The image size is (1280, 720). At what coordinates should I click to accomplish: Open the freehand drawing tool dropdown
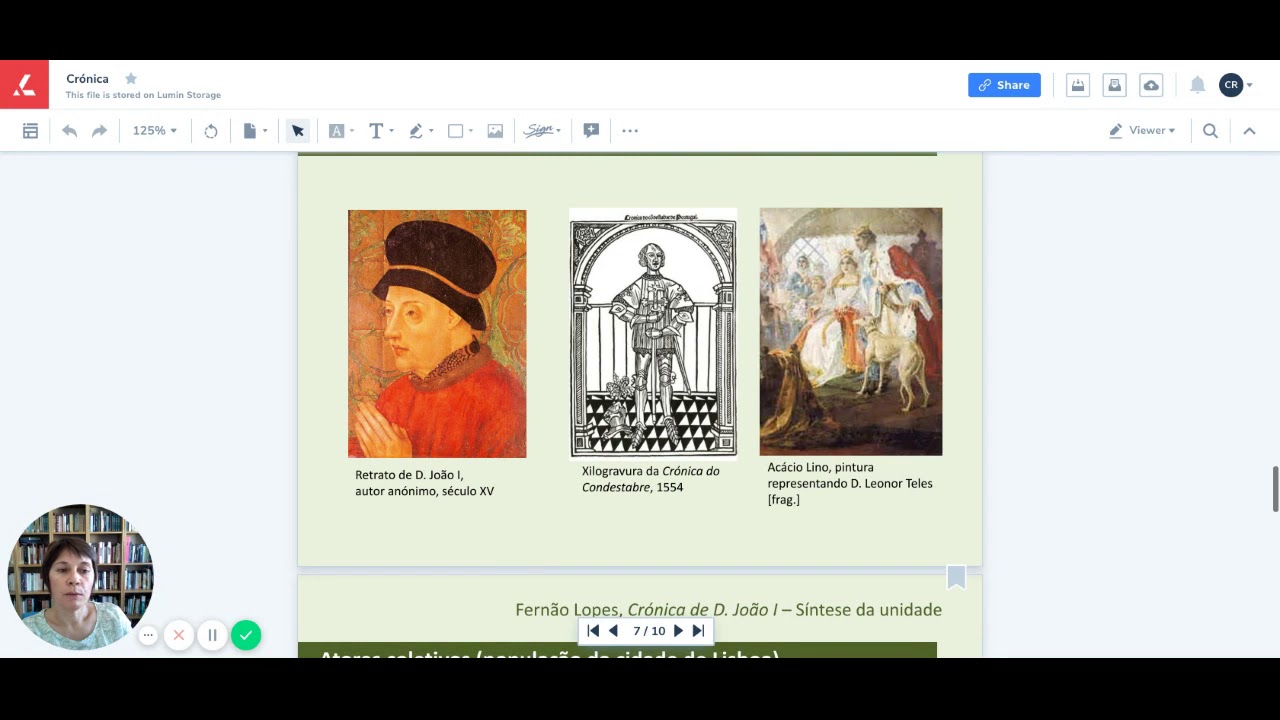click(421, 131)
